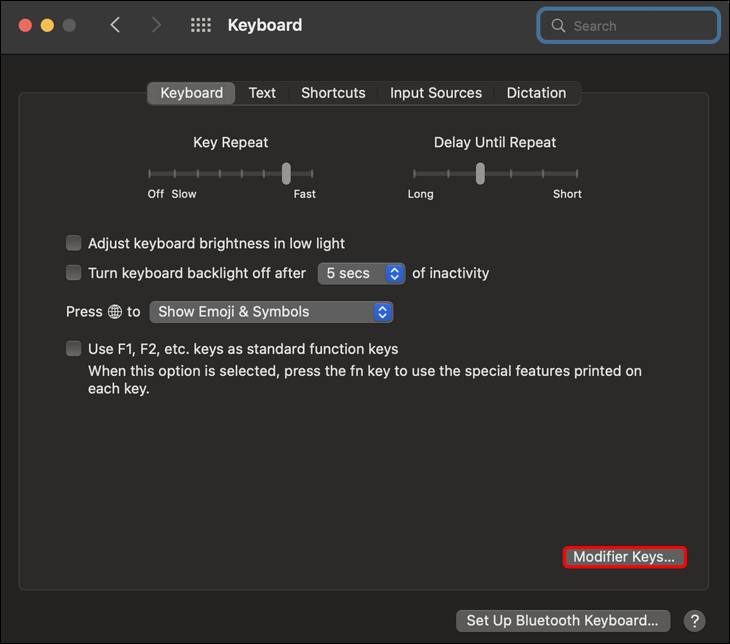Enable Use F1, F2 as standard function keys
This screenshot has width=730, height=644.
click(x=74, y=349)
